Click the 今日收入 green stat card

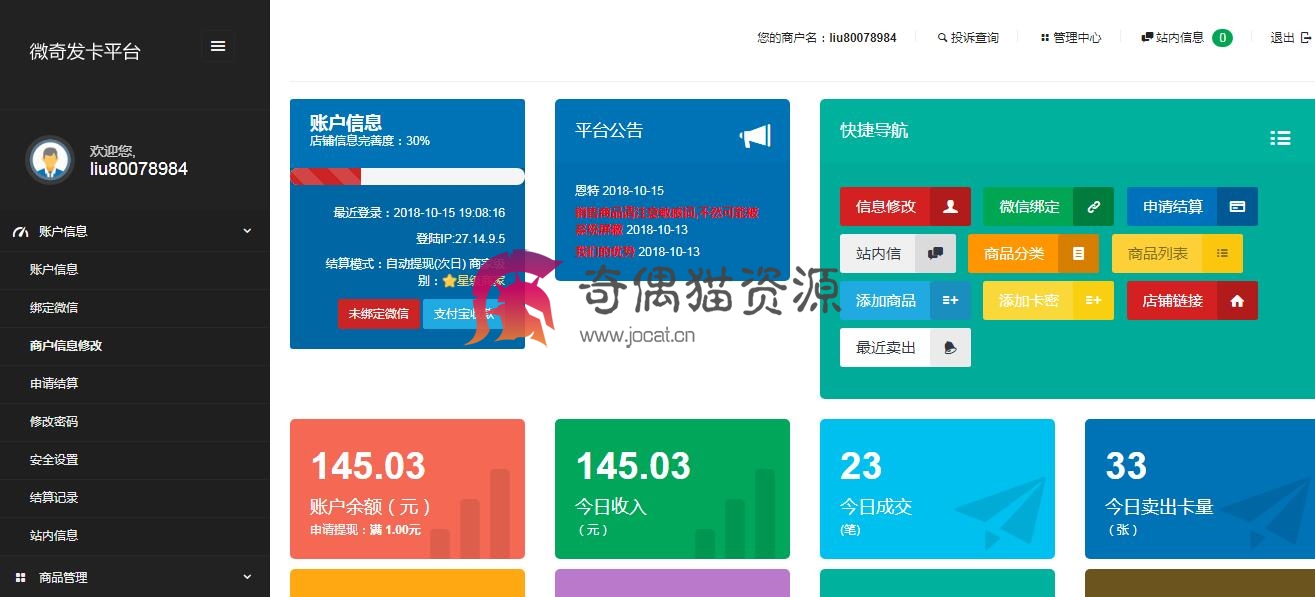pyautogui.click(x=672, y=489)
